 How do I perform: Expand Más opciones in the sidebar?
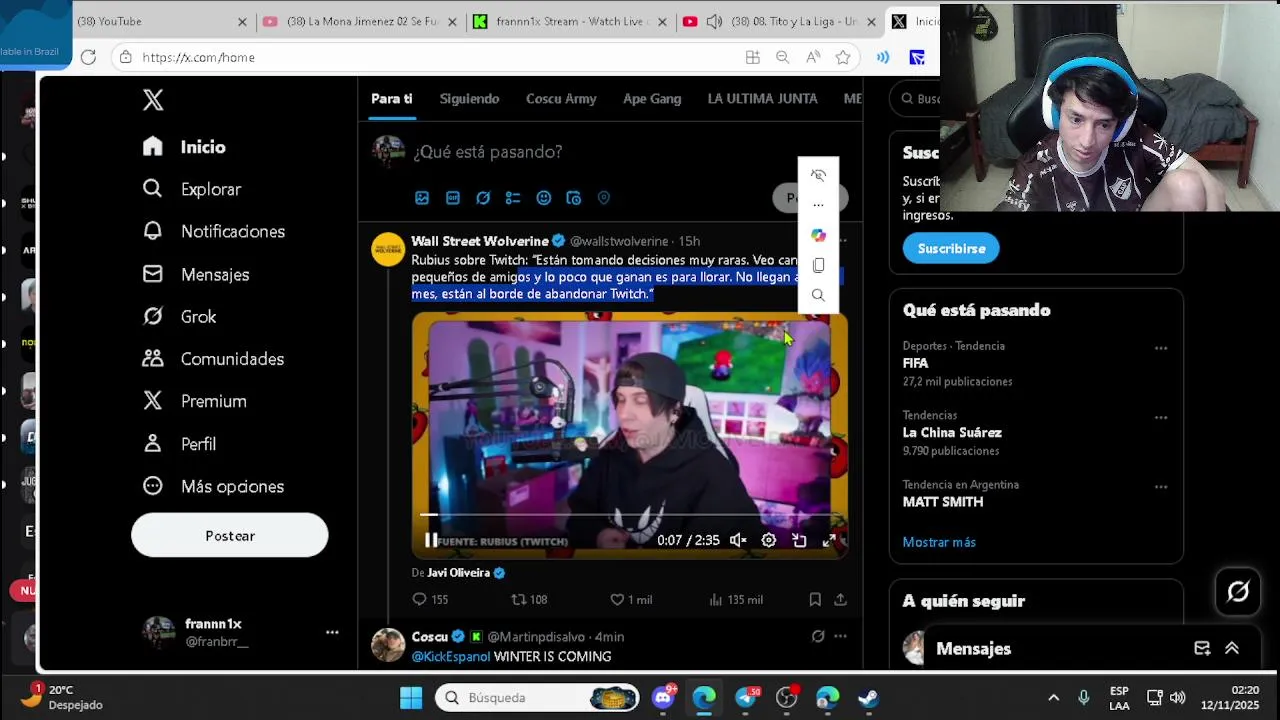212,486
